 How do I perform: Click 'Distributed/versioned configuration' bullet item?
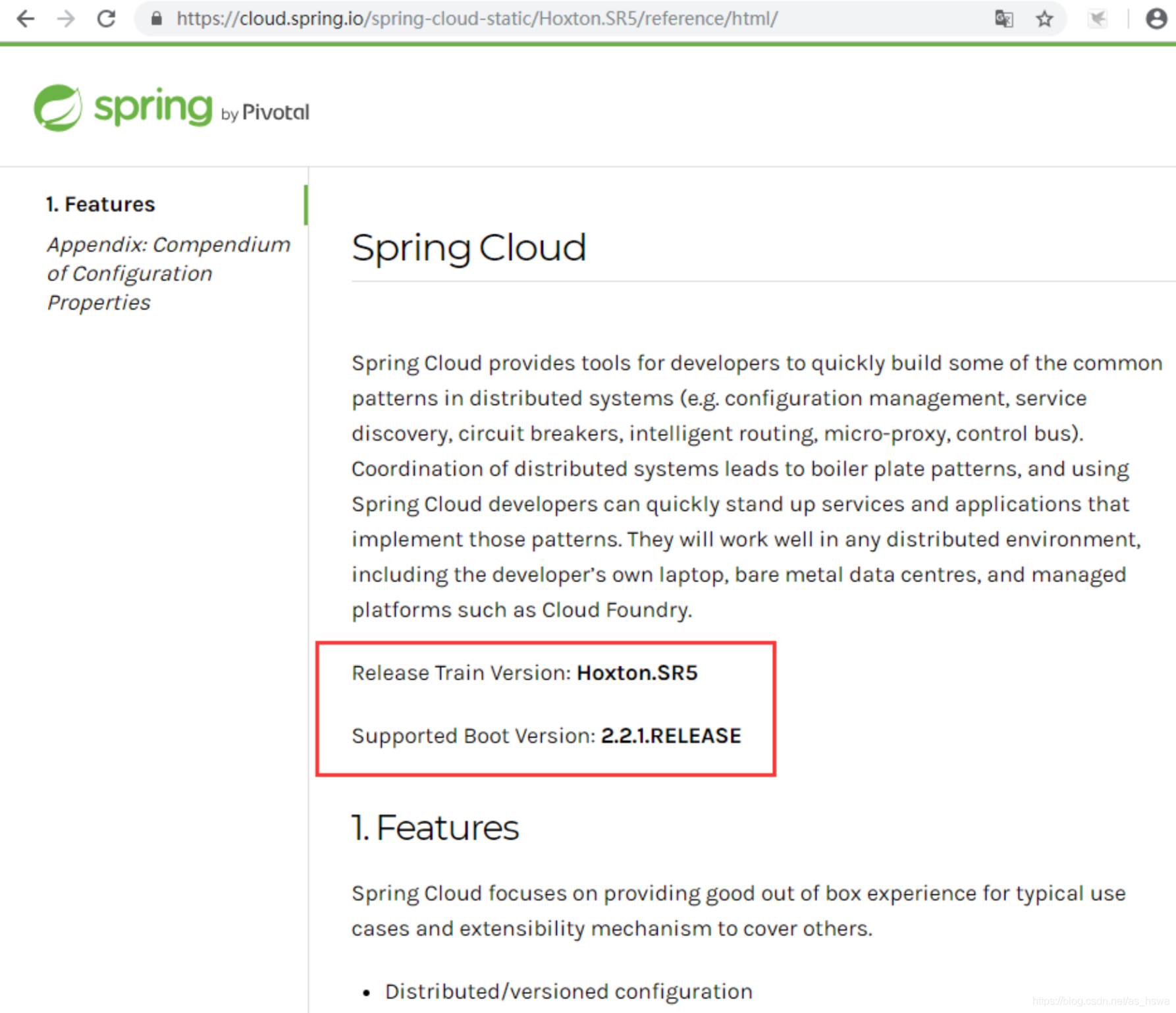(x=568, y=991)
